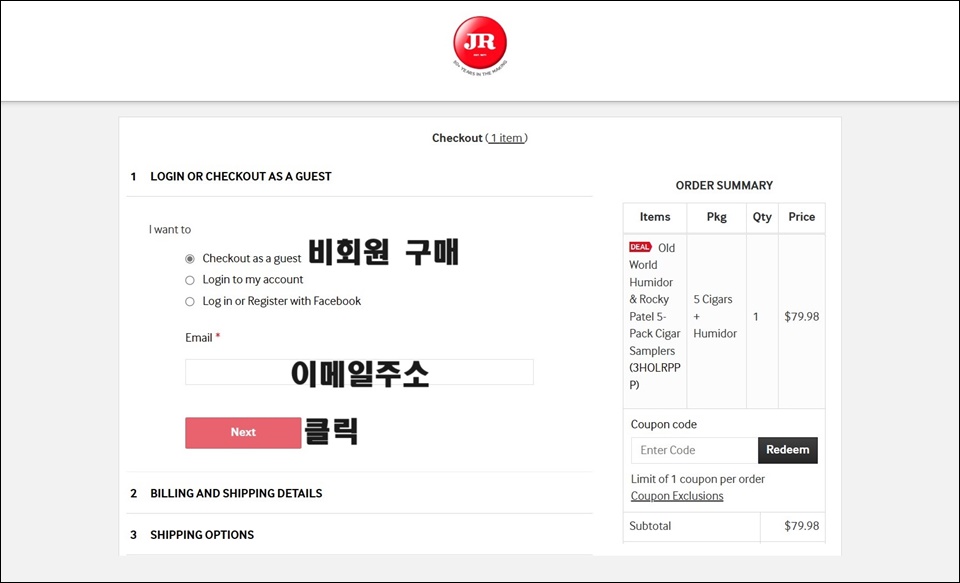Click the Old World Humidor item name

[x=654, y=316]
